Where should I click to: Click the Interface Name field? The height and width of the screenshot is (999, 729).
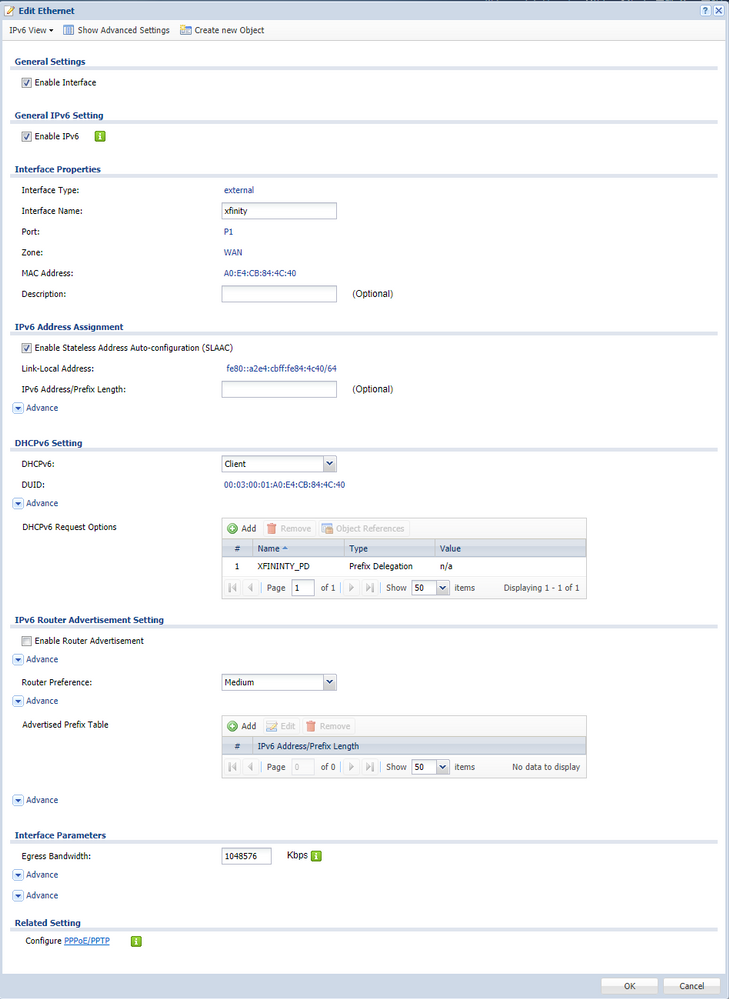click(x=279, y=211)
